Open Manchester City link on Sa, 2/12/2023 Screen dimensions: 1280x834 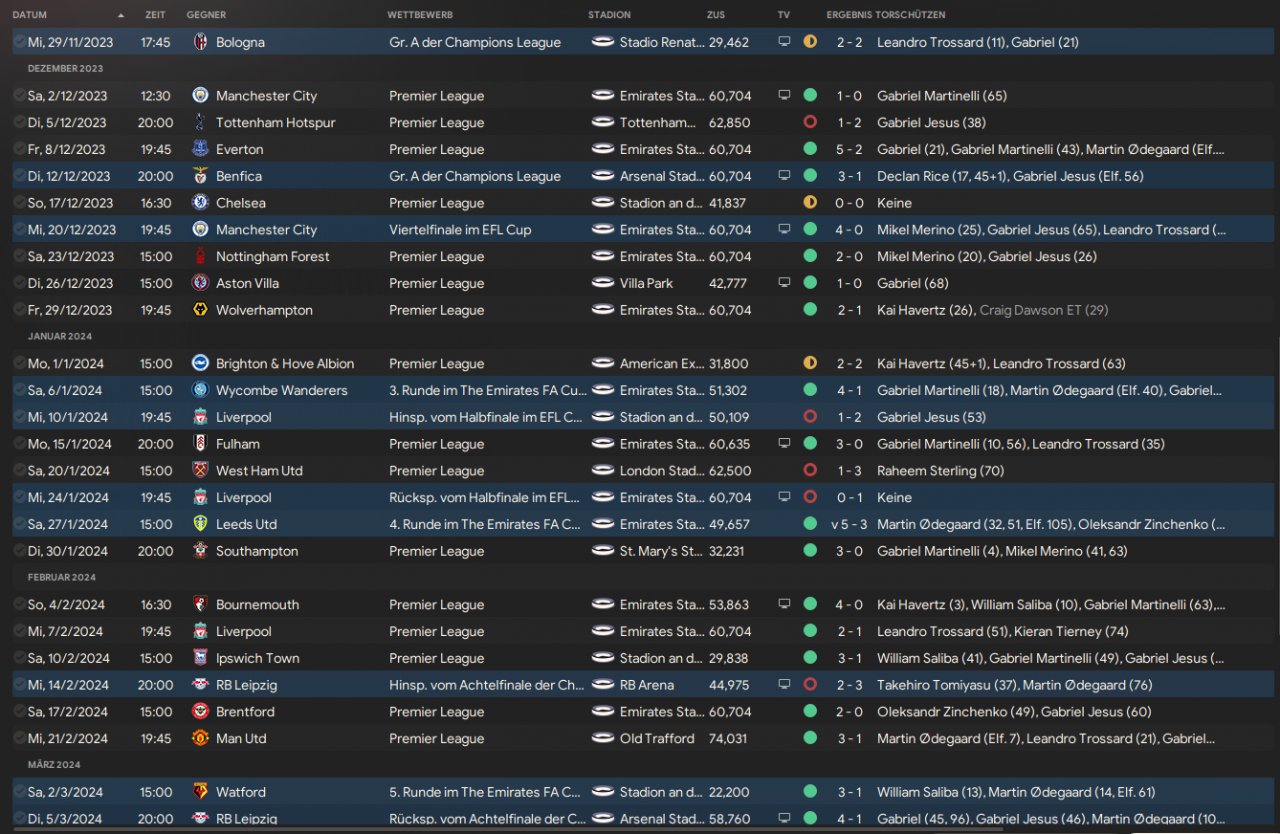pyautogui.click(x=266, y=96)
